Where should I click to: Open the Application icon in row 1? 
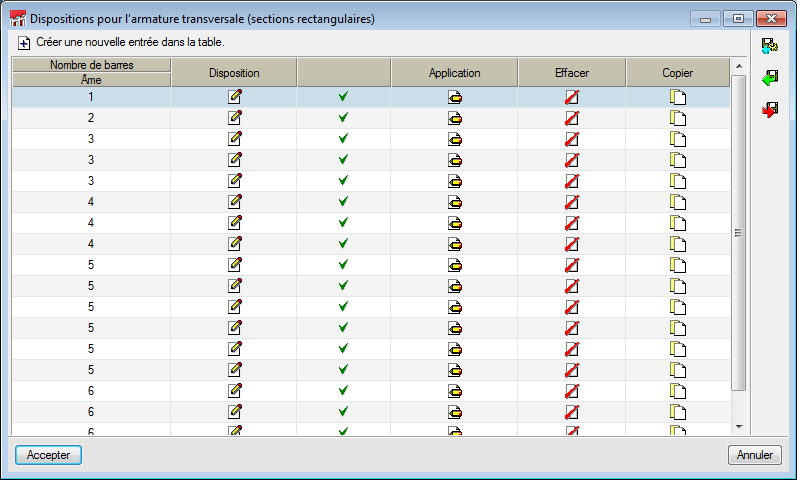click(x=455, y=97)
